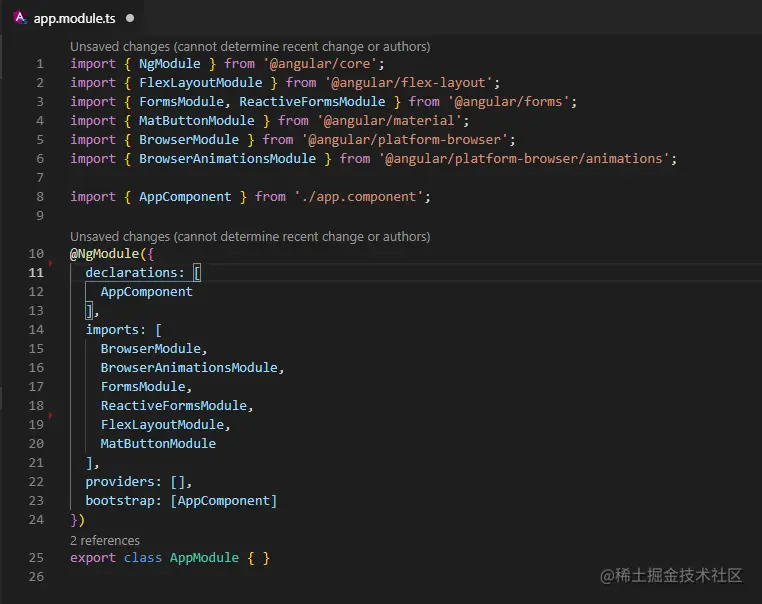Click 'FormsModule,' on line 17
Image resolution: width=762 pixels, height=604 pixels.
(146, 386)
